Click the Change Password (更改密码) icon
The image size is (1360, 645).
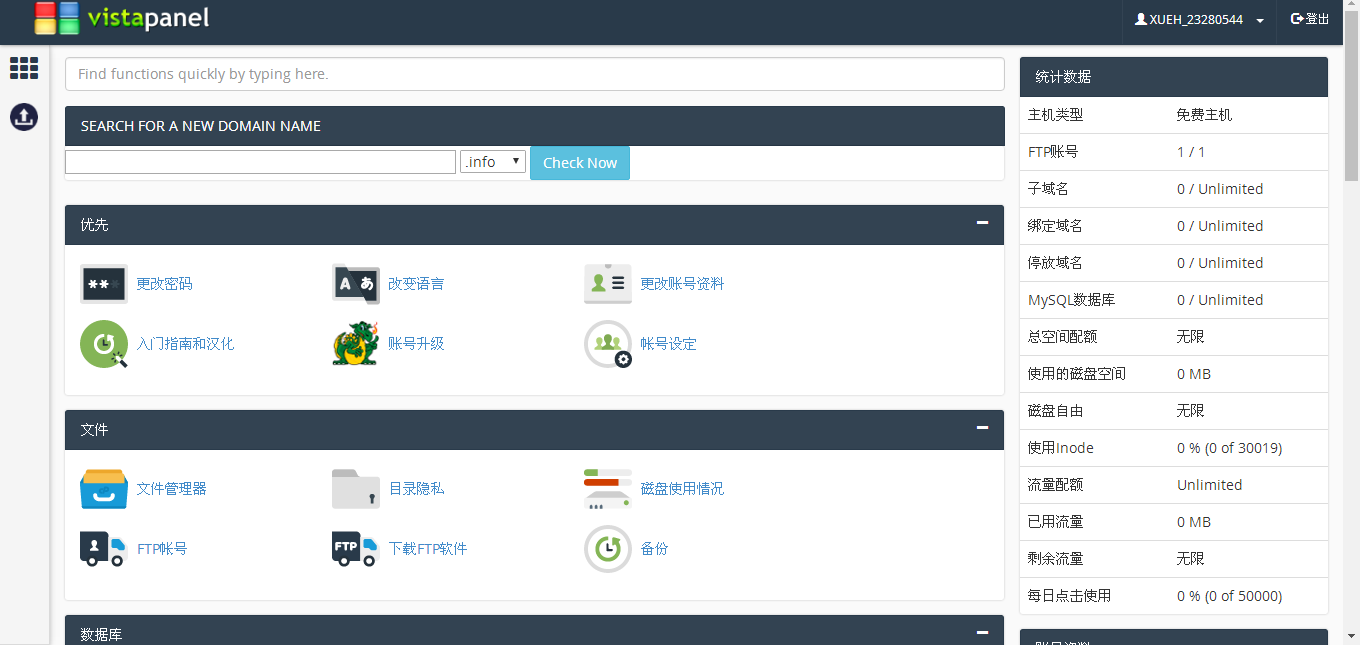(x=104, y=284)
